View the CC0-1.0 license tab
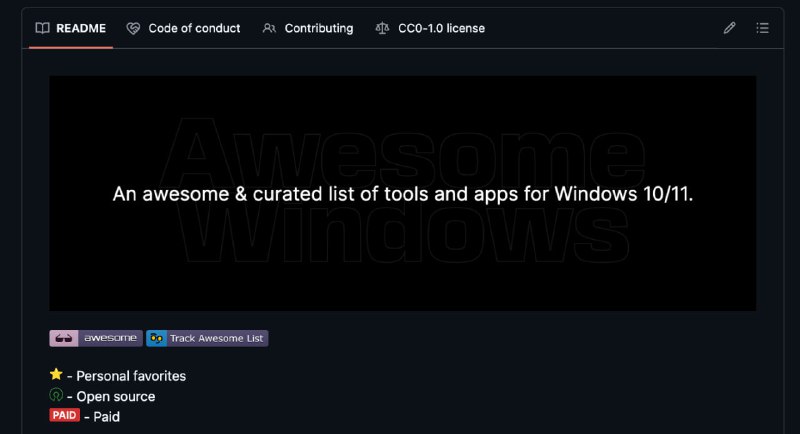Screen dimensions: 800x434 [430, 29]
